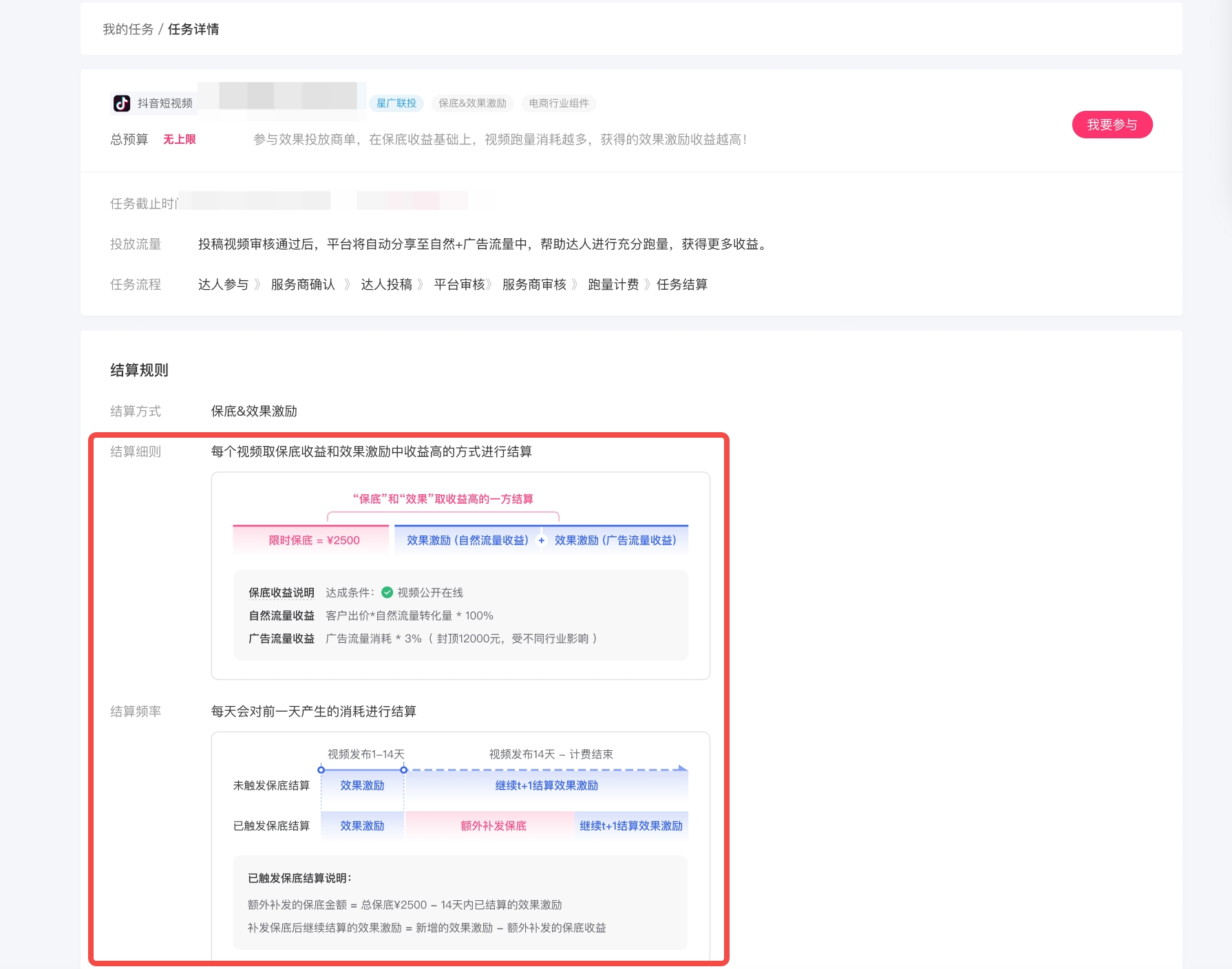The image size is (1232, 969).
Task: Select the 任务详情 breadcrumb item
Action: pos(193,29)
